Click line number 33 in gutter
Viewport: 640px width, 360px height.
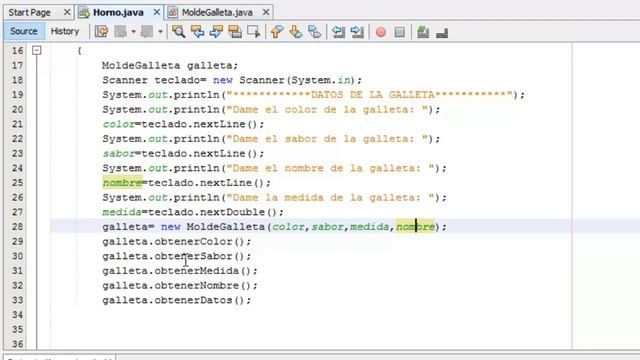tap(17, 300)
